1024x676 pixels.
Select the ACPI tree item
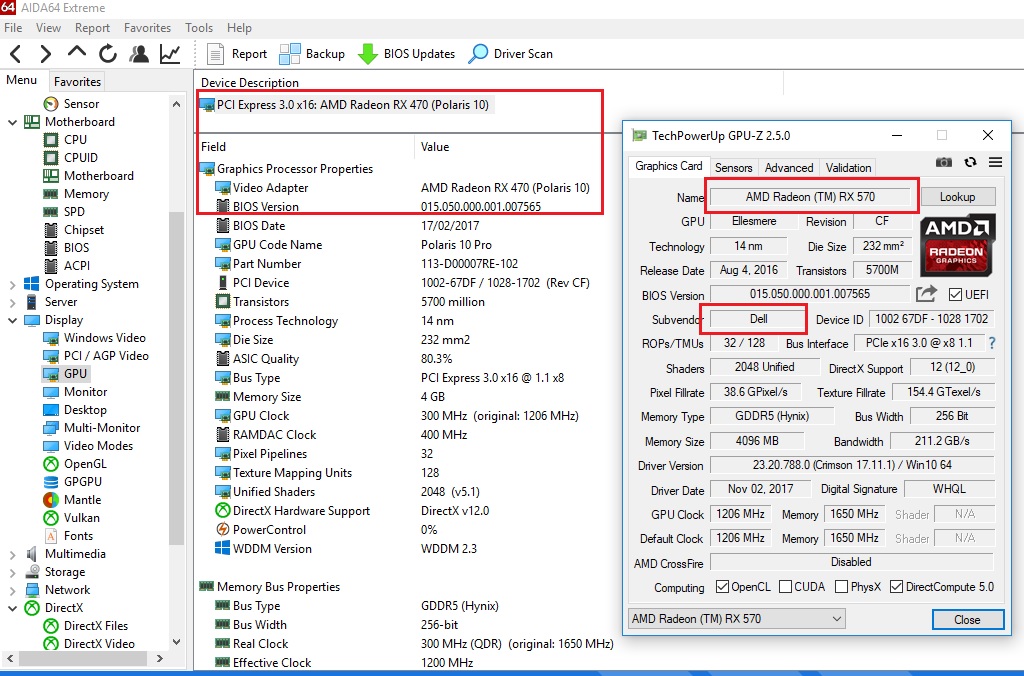(67, 266)
